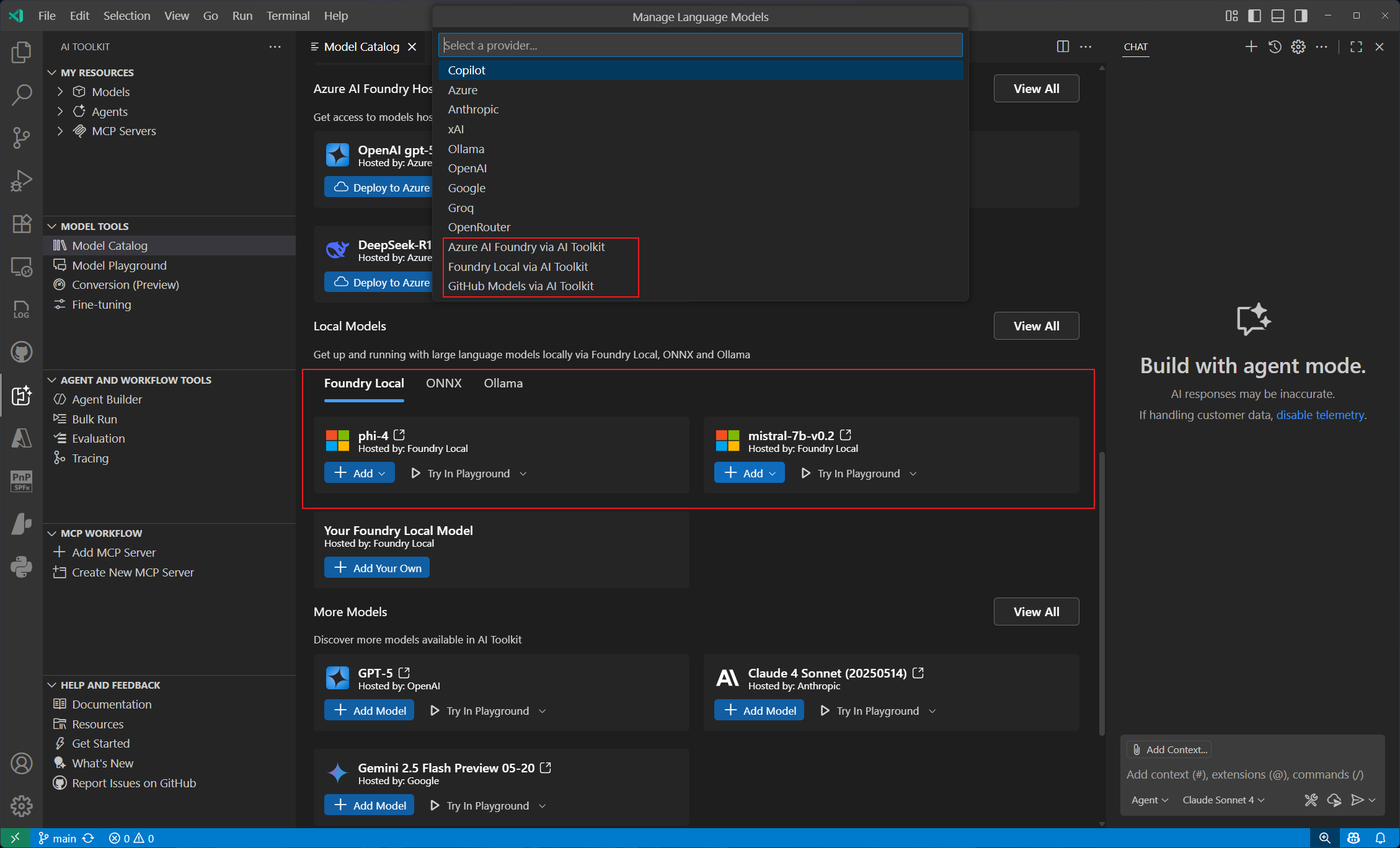
Task: Open the AI Toolkit activity bar icon
Action: (22, 395)
